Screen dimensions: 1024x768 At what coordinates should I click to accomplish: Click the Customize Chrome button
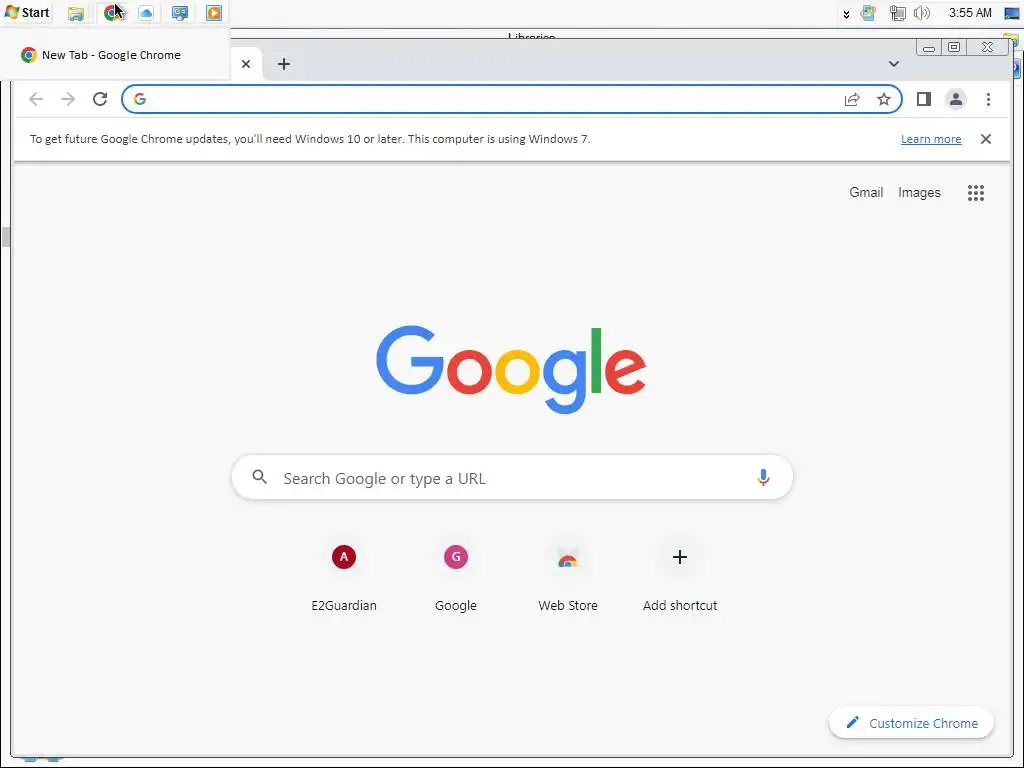coord(911,723)
